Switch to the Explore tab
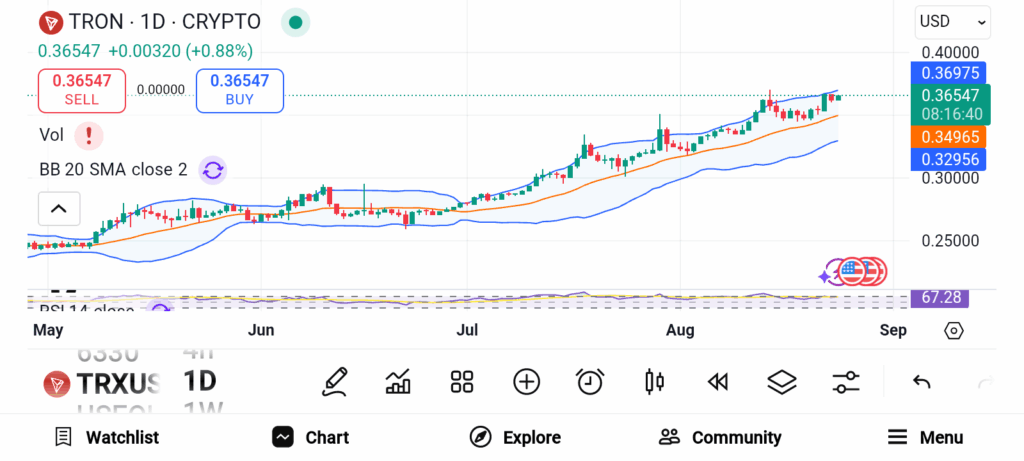The height and width of the screenshot is (461, 1024). pos(515,437)
